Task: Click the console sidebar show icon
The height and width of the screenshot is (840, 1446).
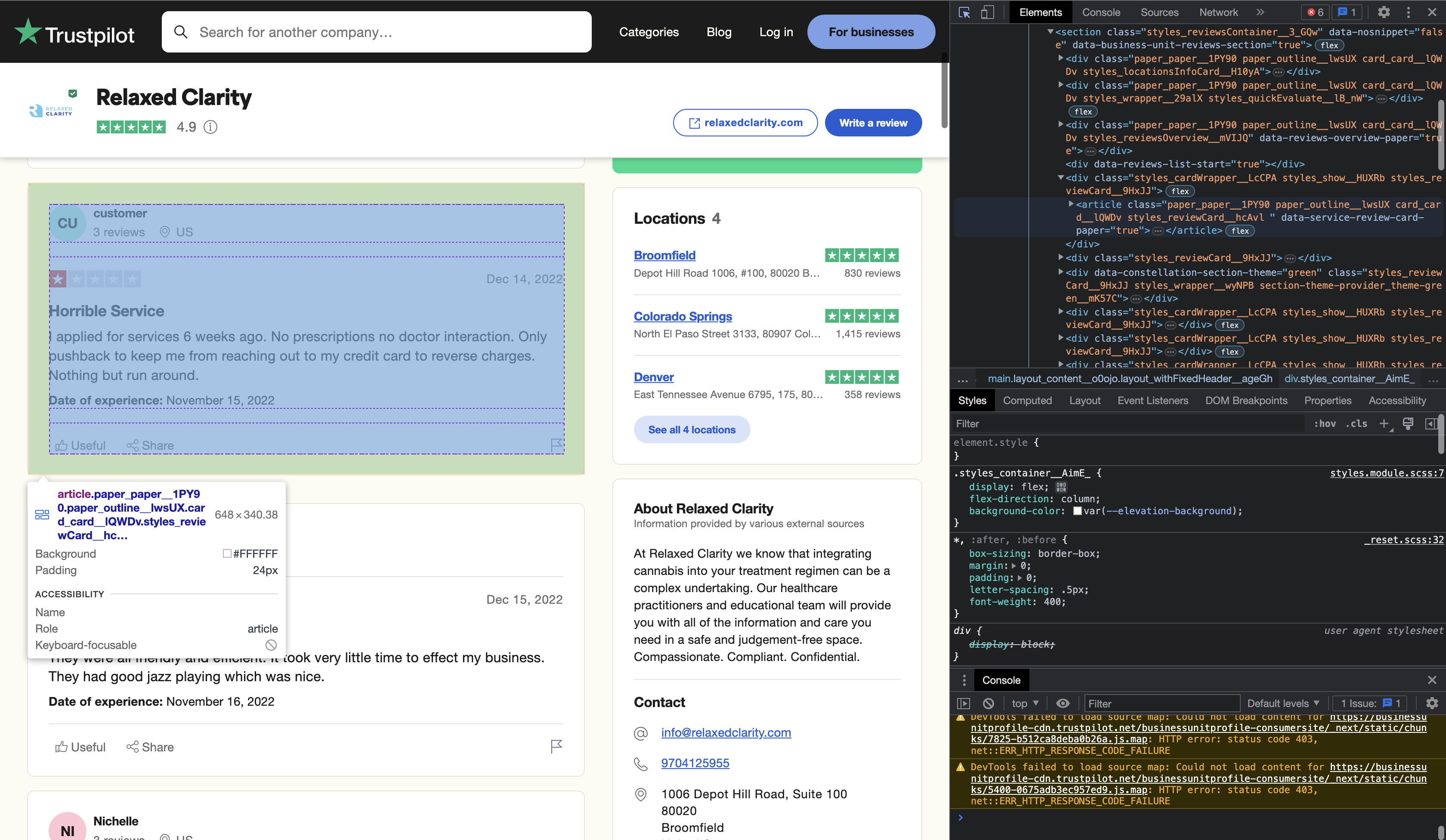Action: [x=964, y=703]
